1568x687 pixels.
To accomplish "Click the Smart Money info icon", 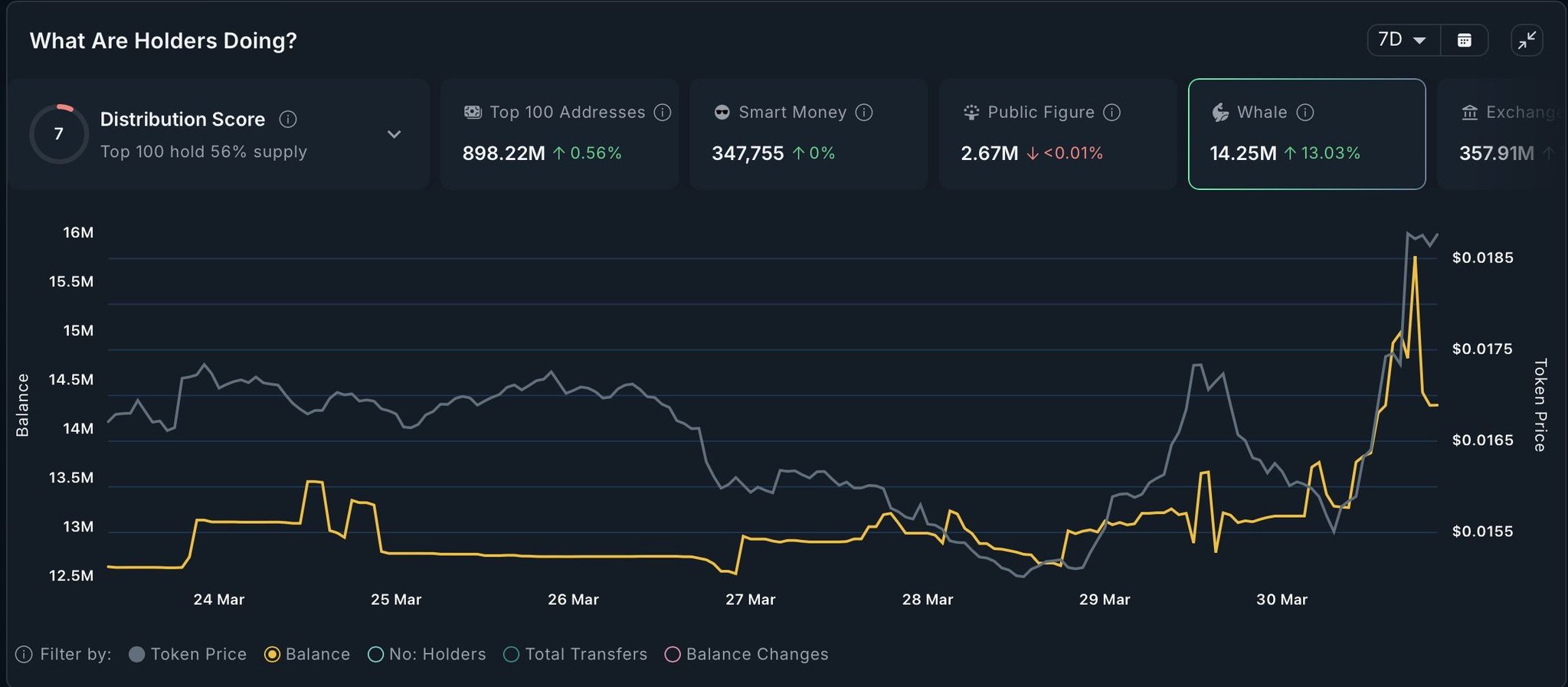I will 864,113.
